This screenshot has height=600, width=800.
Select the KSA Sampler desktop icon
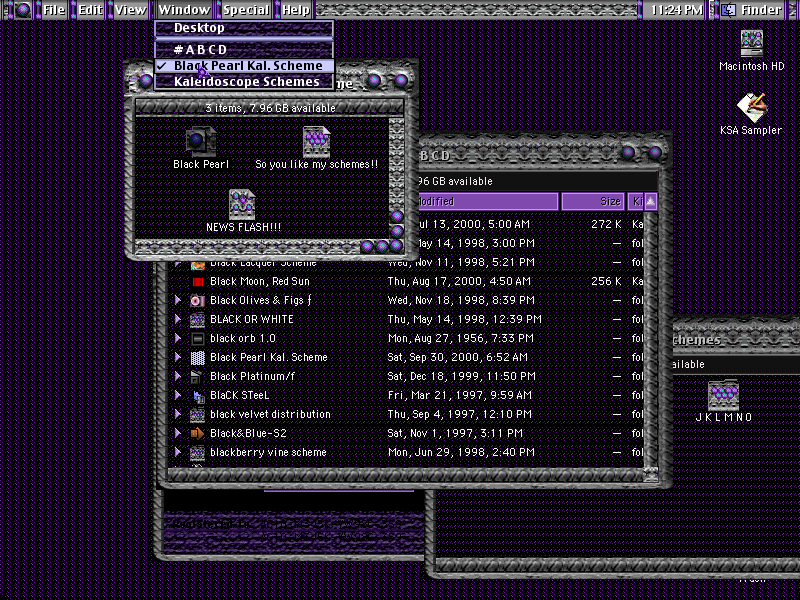[752, 108]
